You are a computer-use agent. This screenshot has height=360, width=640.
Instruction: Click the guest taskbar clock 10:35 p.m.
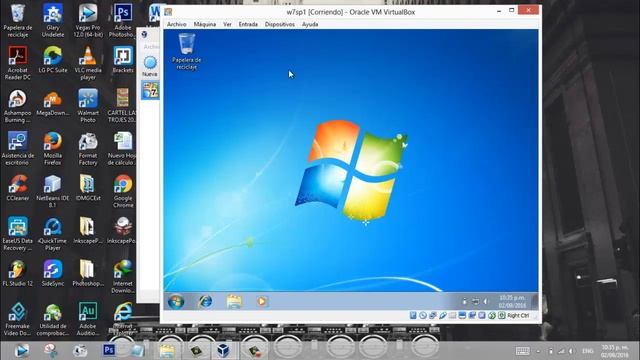(512, 302)
